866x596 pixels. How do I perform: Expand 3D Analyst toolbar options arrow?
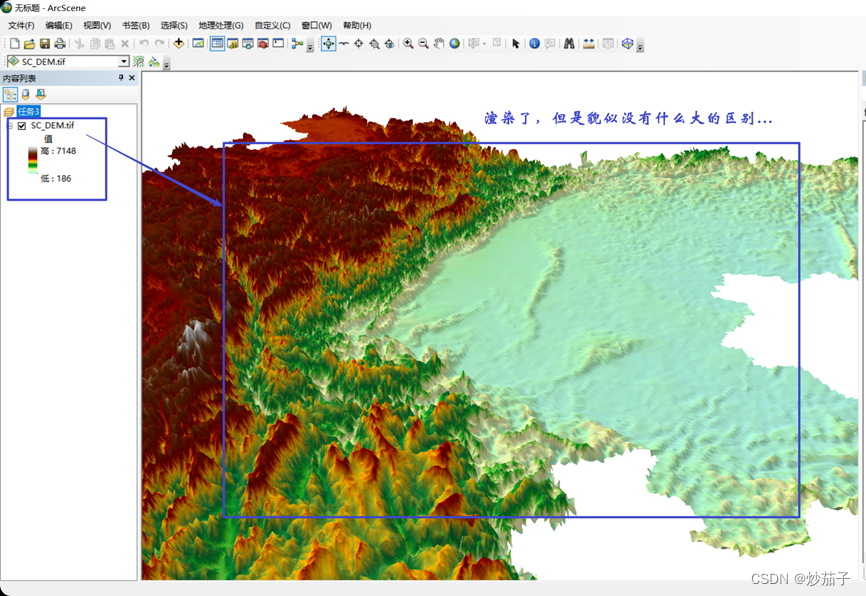(167, 64)
